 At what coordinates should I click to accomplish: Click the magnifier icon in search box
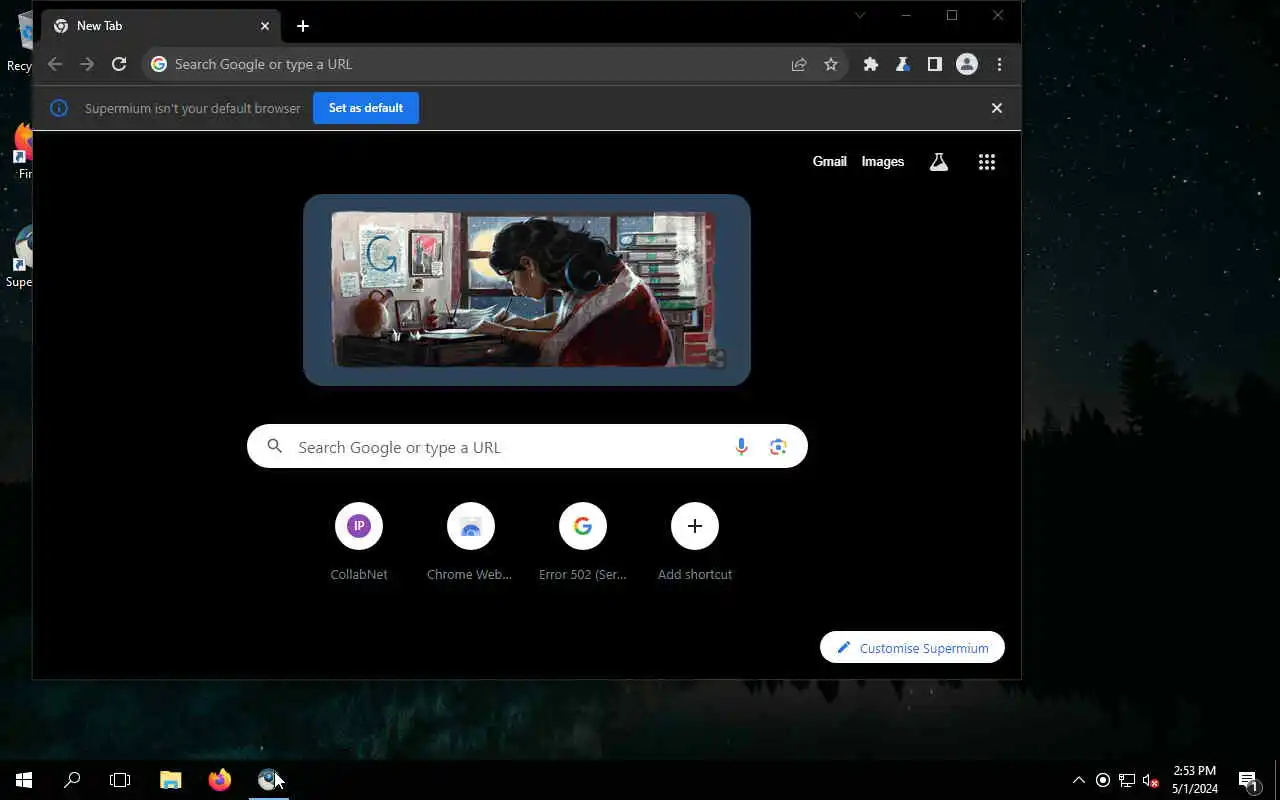(x=274, y=447)
